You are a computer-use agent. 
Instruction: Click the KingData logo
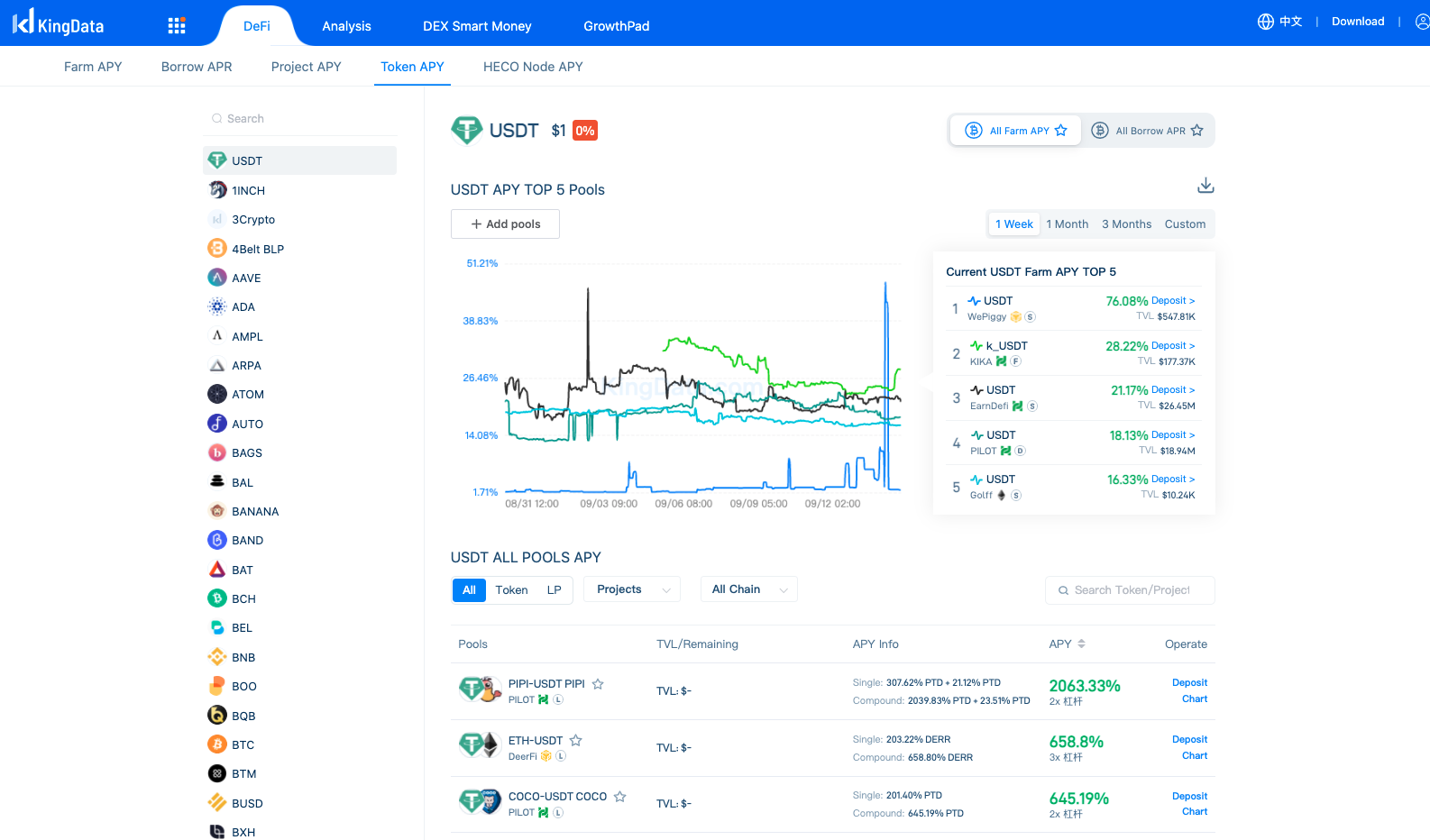click(58, 22)
